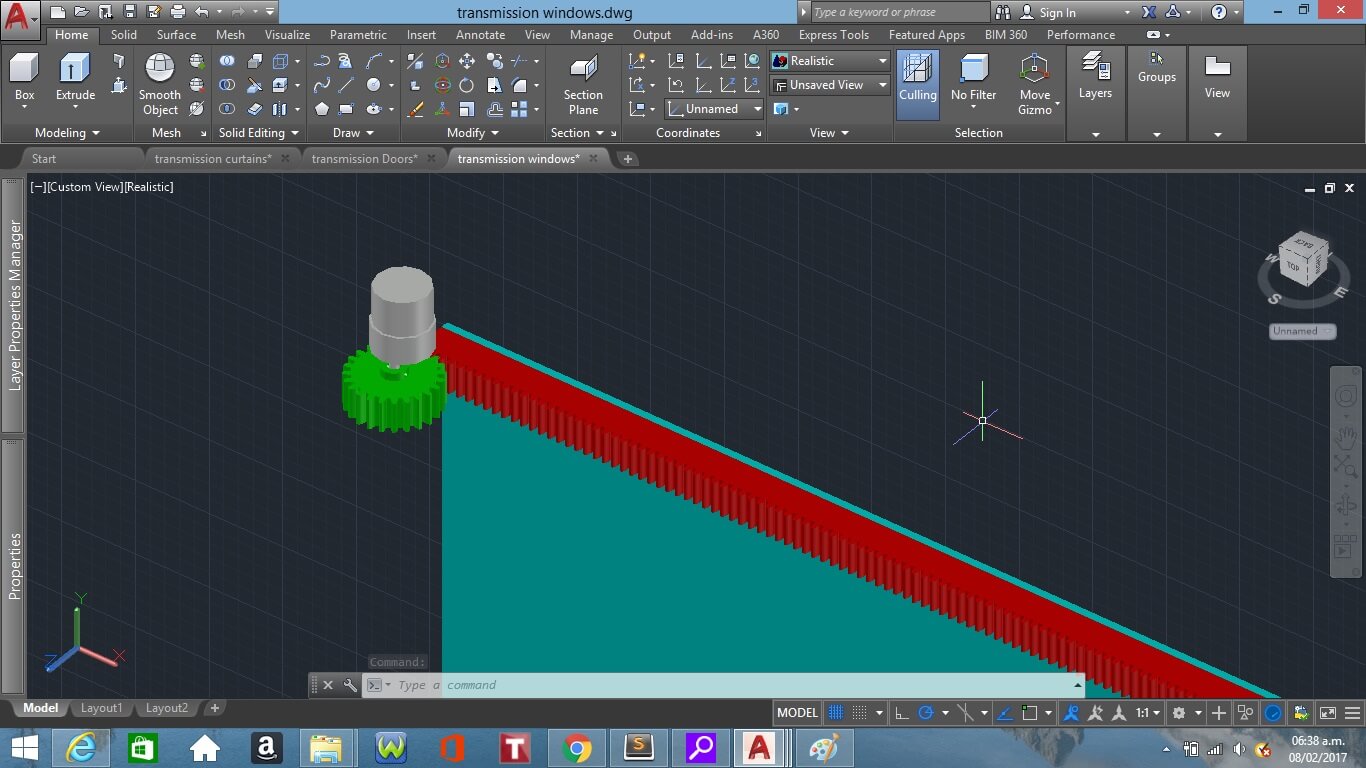Click the Move modify tool
The image size is (1366, 768).
tap(467, 61)
